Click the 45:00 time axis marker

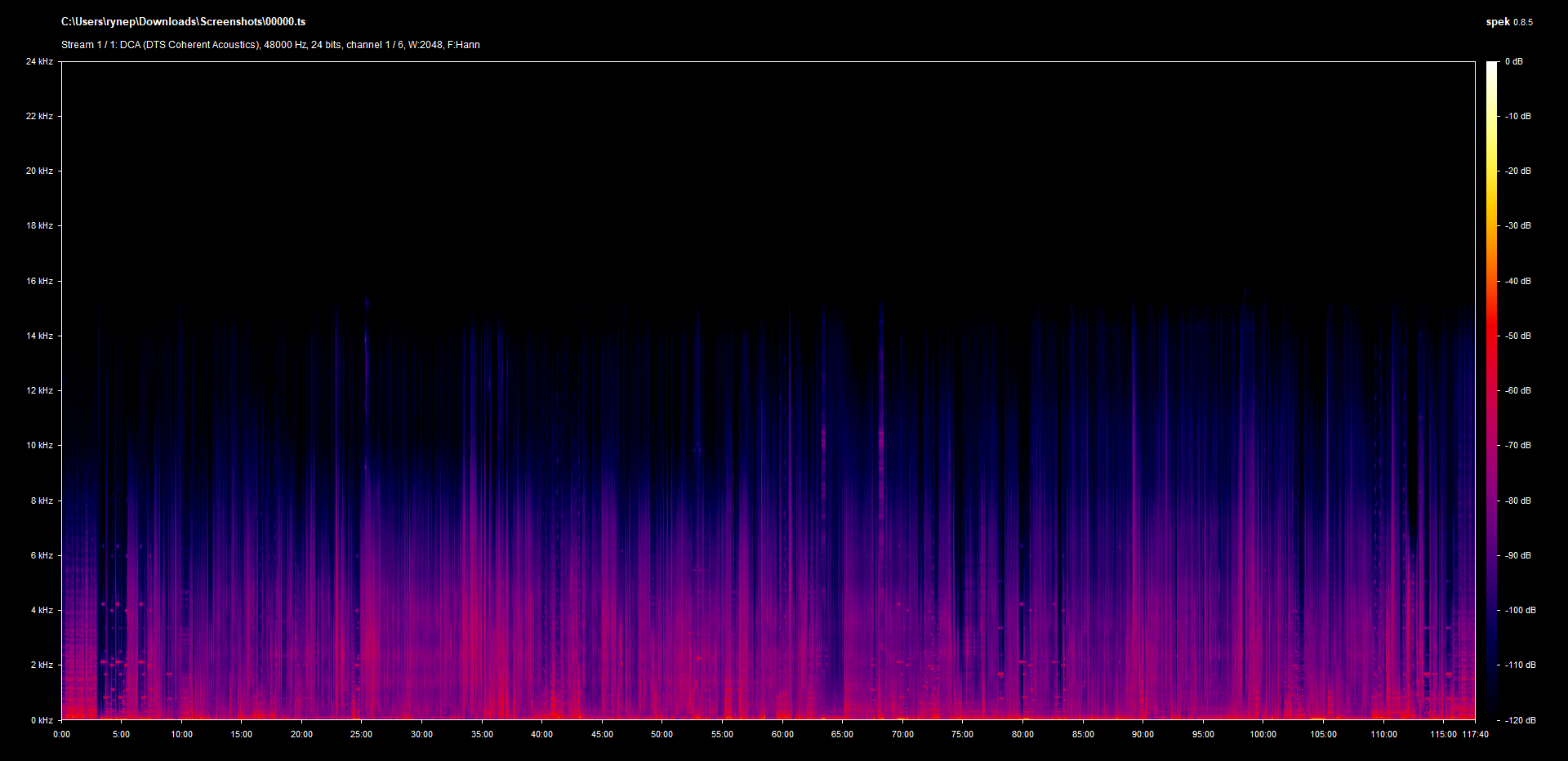tap(602, 734)
